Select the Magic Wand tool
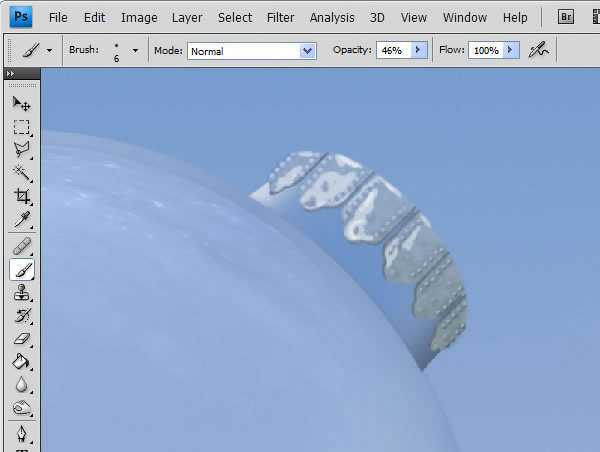 (21, 173)
